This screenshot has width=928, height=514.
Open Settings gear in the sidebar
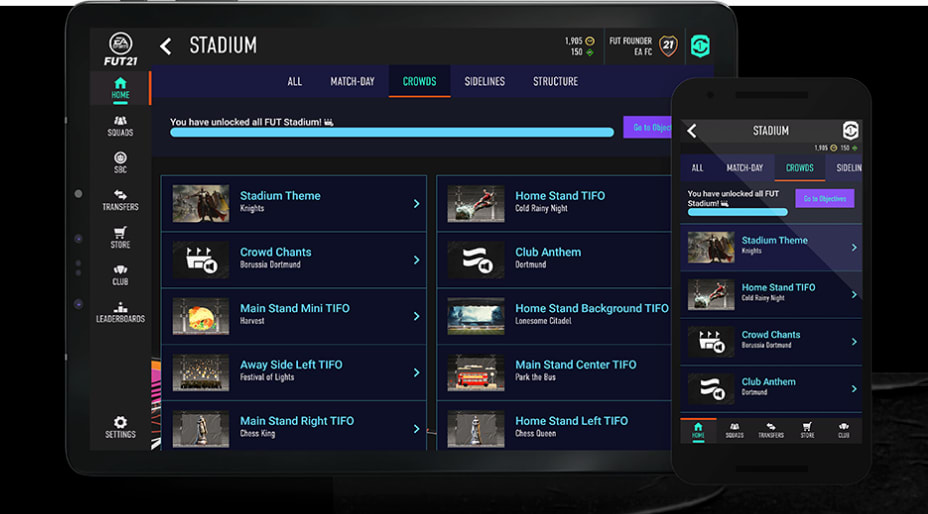coord(120,427)
